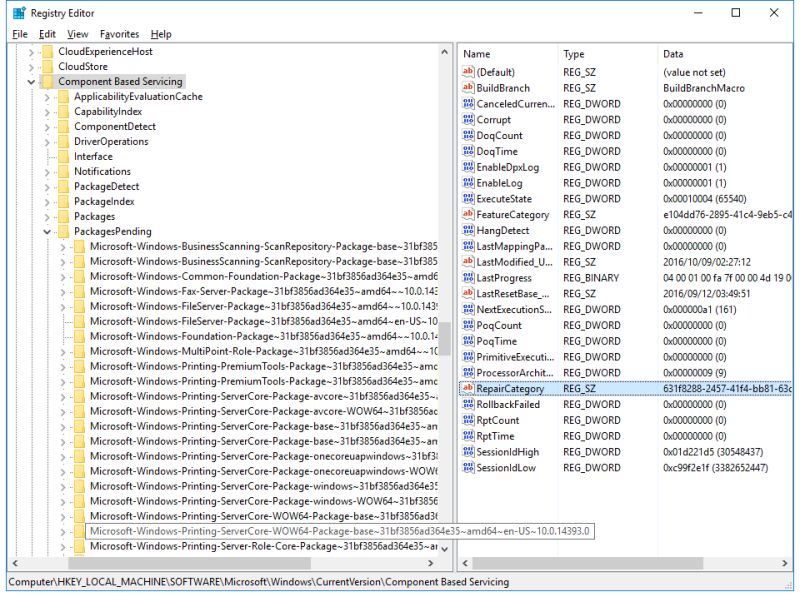Expand the ApplicabilityEvaluationCache key
The width and height of the screenshot is (800, 597).
coord(45,96)
